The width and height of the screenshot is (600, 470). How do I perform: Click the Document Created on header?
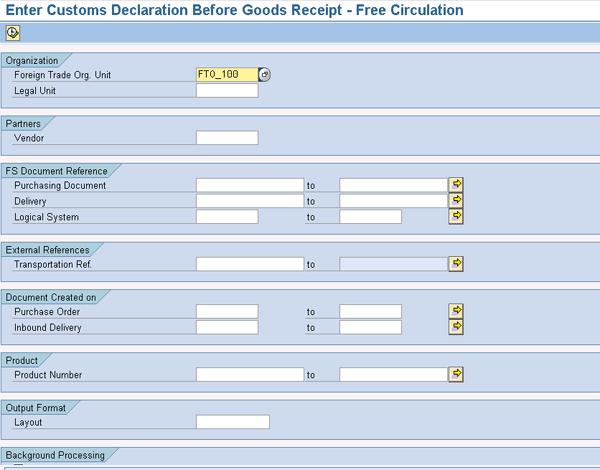tap(51, 297)
